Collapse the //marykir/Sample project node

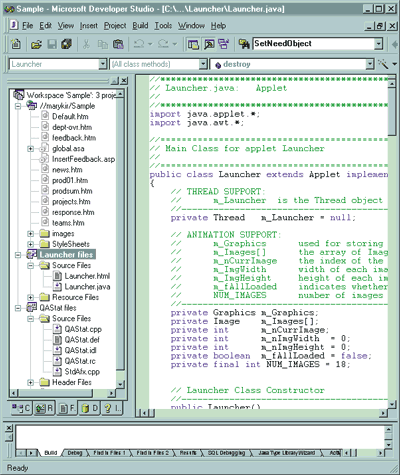click(x=18, y=106)
